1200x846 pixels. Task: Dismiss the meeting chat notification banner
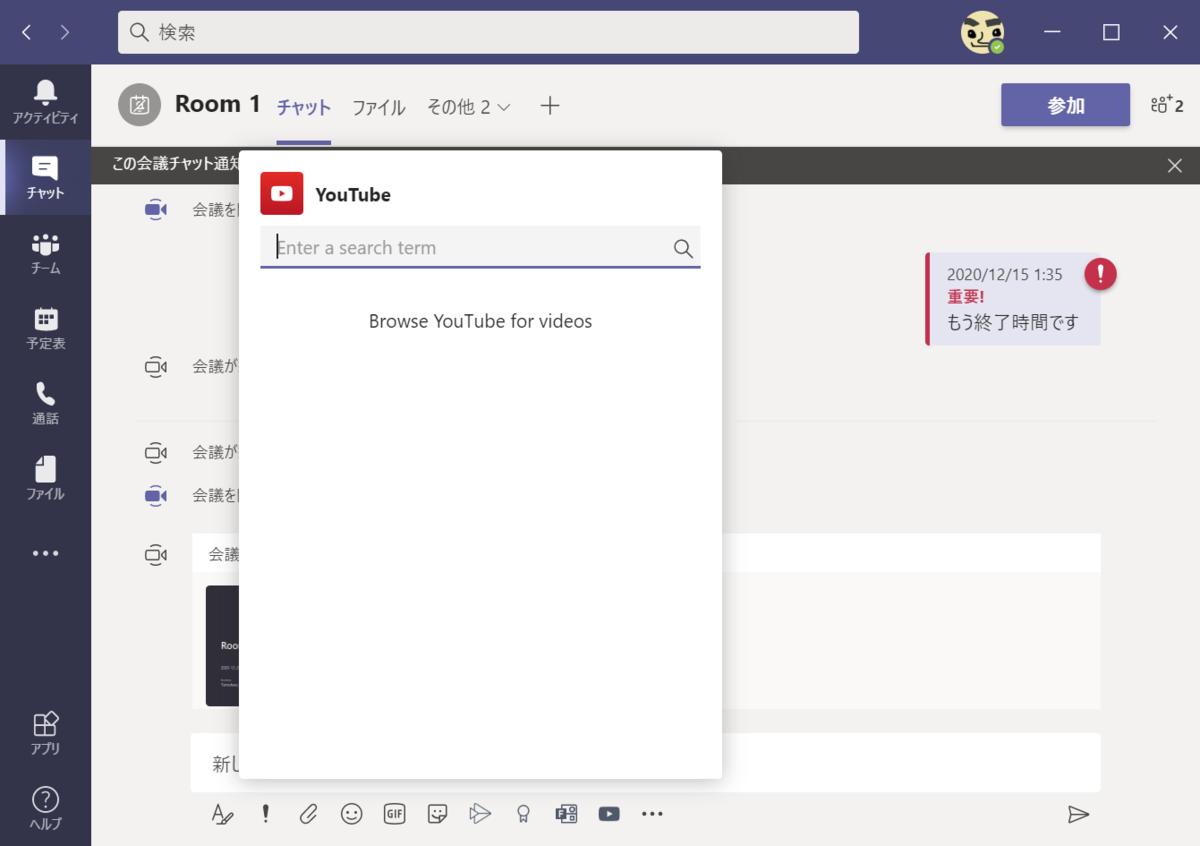[1175, 166]
